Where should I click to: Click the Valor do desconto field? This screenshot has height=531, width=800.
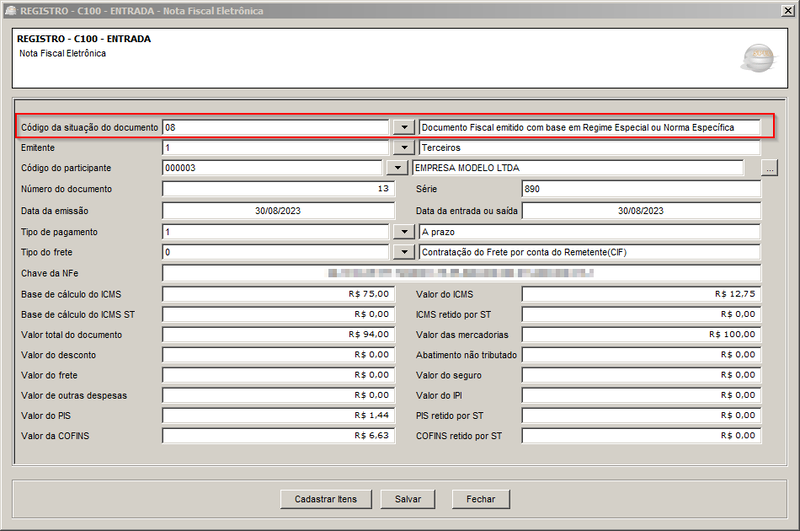278,355
